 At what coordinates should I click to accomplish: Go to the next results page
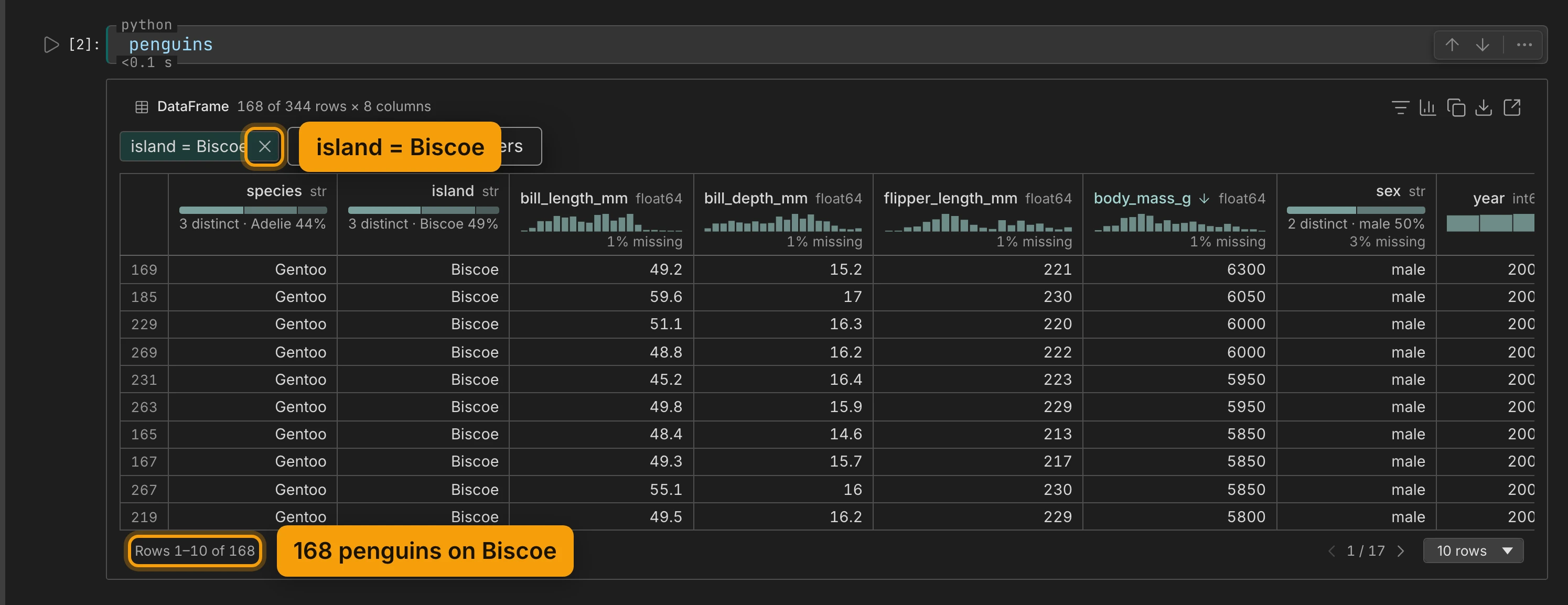(1401, 551)
